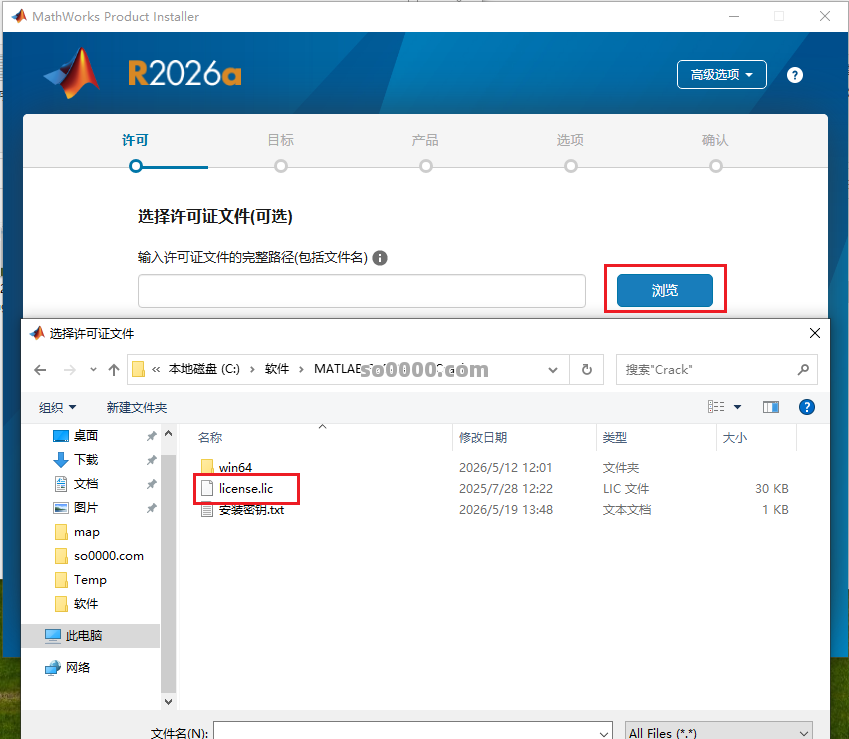Toggle the preview pane icon
This screenshot has width=849, height=739.
coord(770,407)
